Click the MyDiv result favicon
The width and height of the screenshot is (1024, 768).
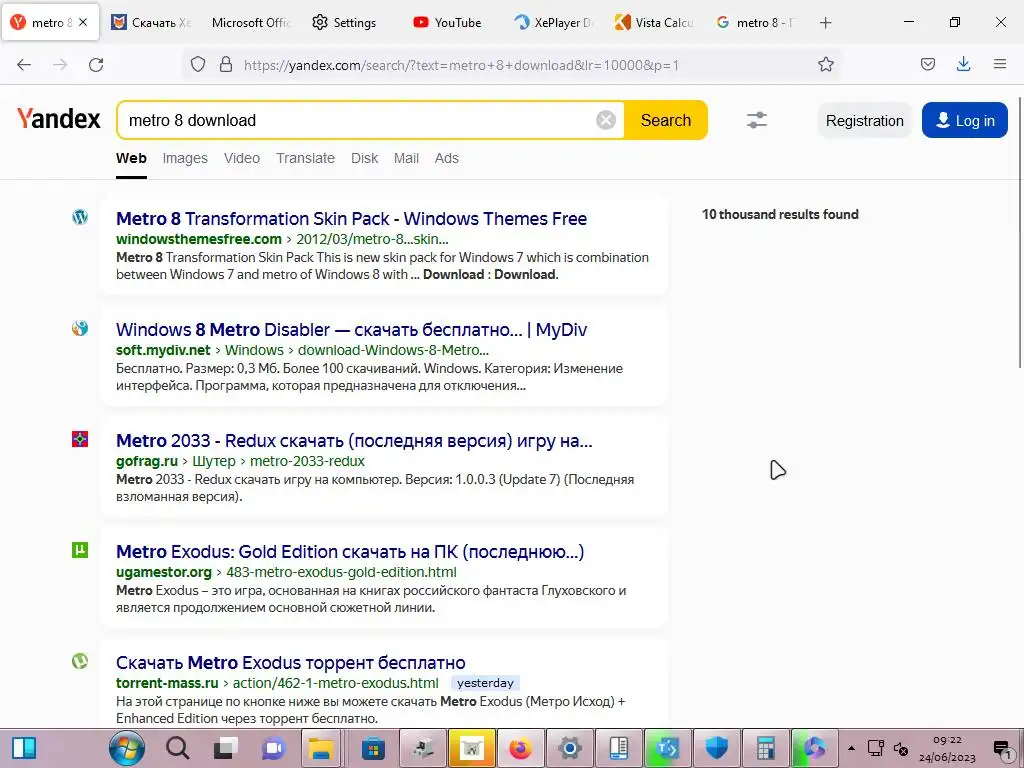80,328
